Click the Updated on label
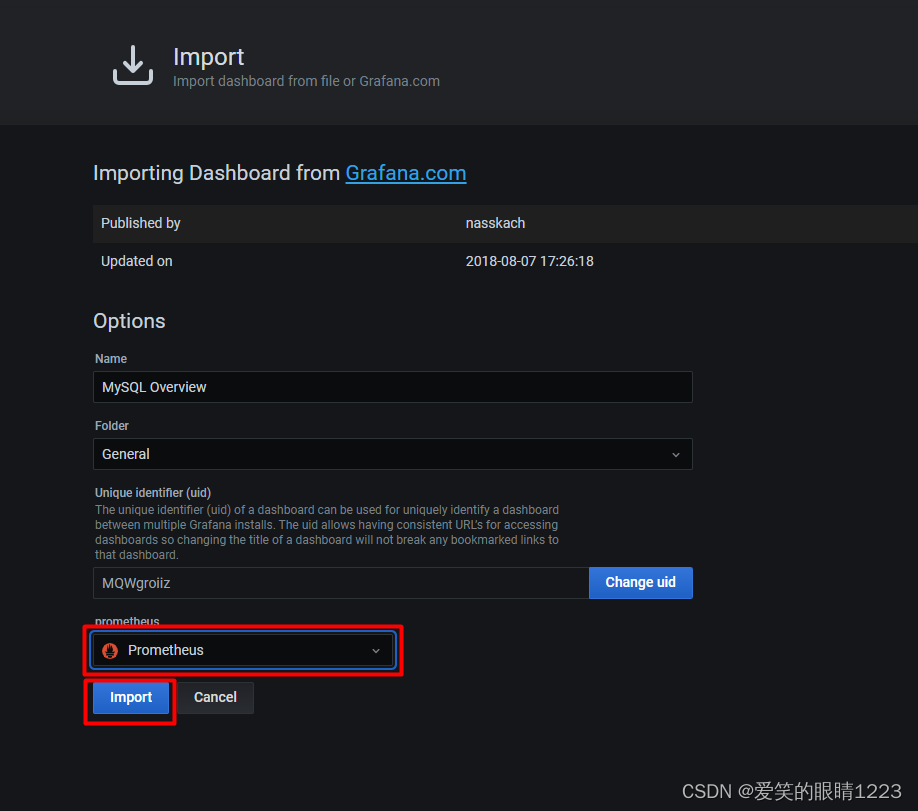This screenshot has height=811, width=918. [136, 261]
